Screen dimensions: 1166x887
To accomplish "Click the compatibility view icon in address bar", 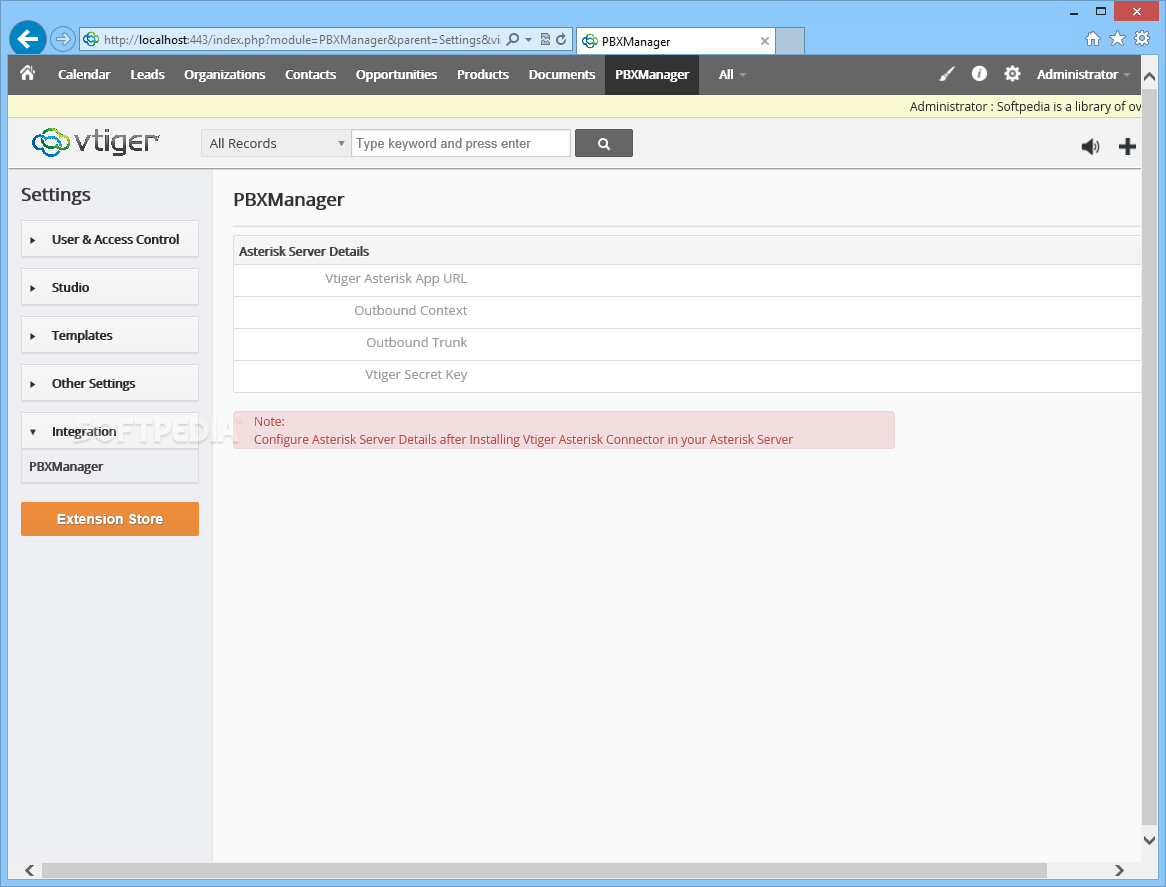I will click(x=545, y=39).
